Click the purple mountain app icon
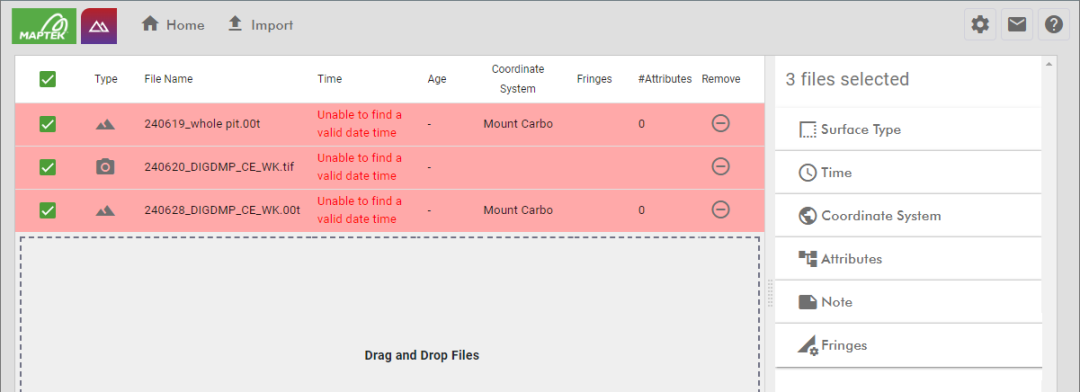1080x392 pixels. [x=98, y=26]
